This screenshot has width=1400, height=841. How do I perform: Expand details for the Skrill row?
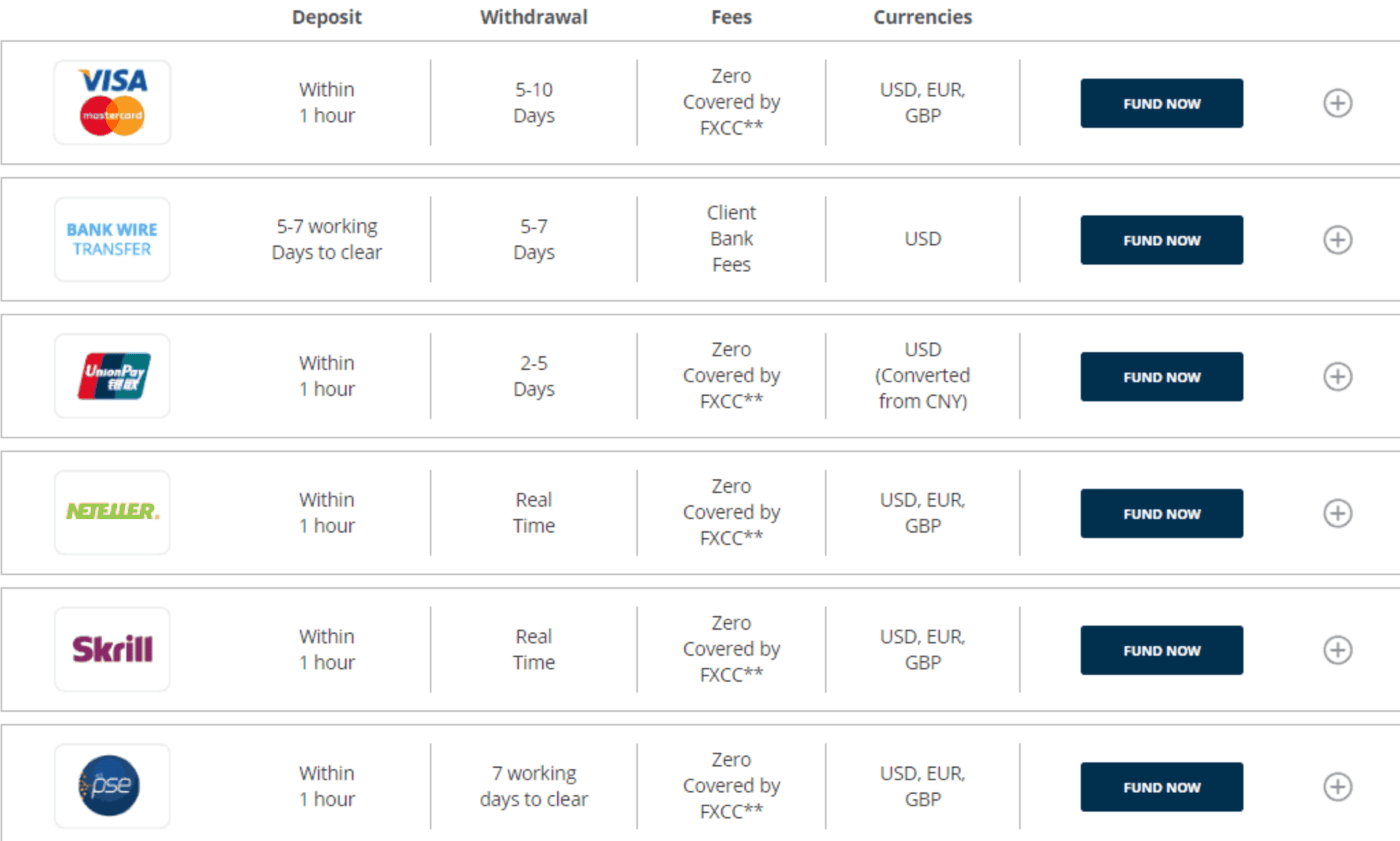point(1338,650)
